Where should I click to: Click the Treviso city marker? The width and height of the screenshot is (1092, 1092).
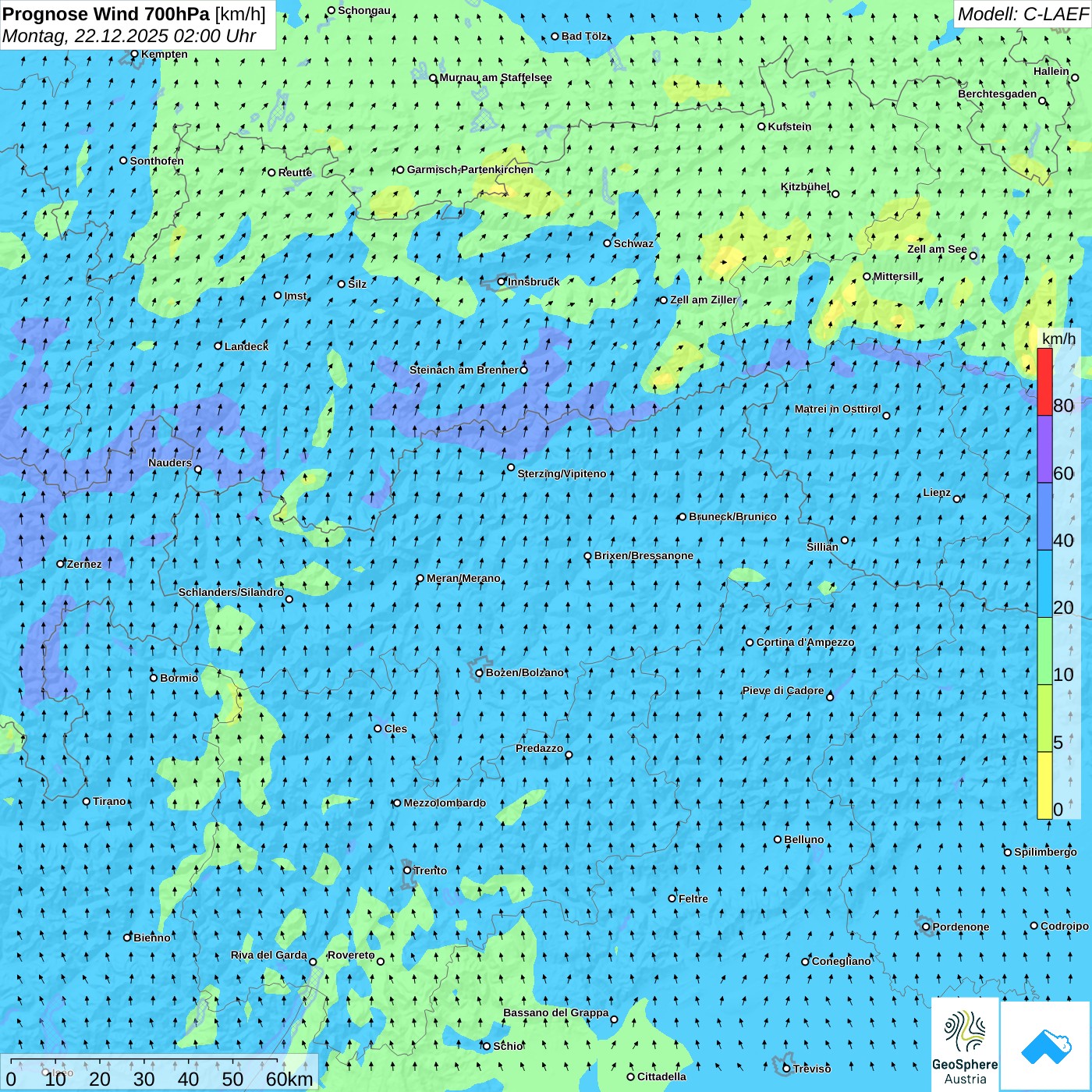click(787, 1069)
